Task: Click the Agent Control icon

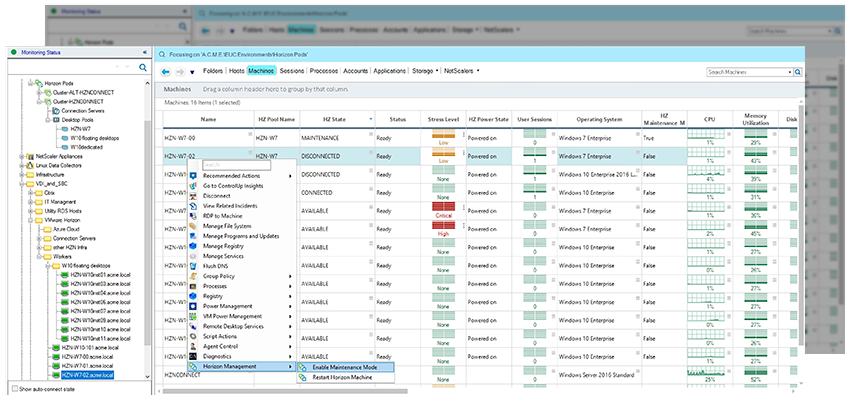Action: click(193, 346)
